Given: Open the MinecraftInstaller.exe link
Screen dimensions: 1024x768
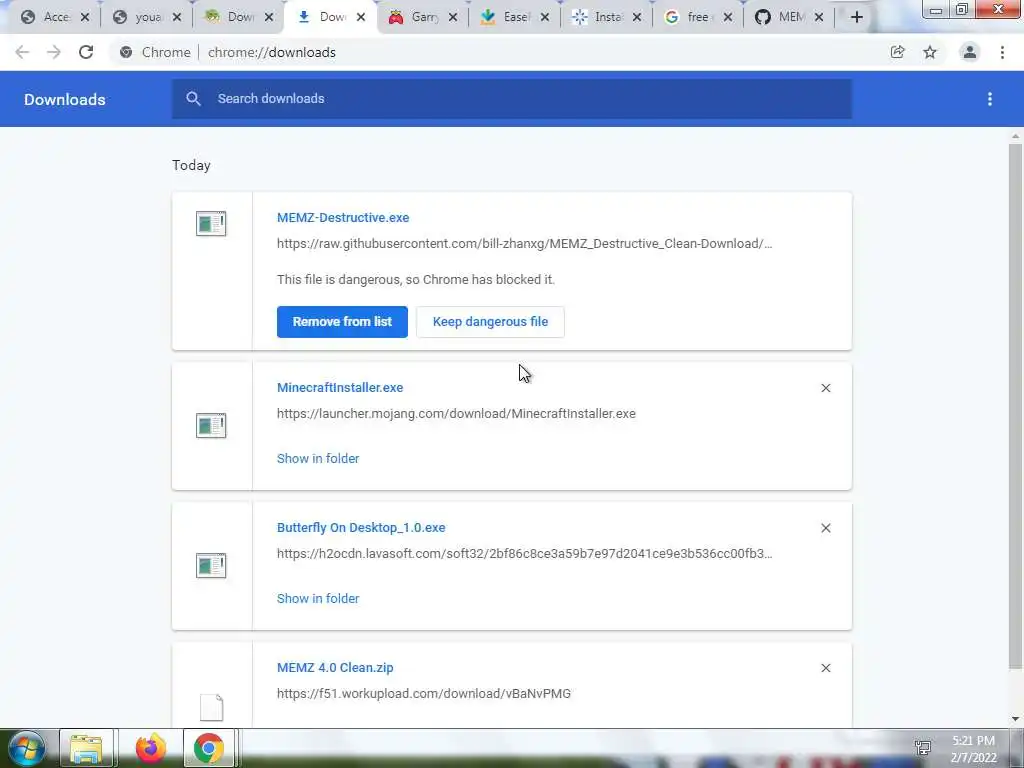Looking at the screenshot, I should click(x=340, y=387).
